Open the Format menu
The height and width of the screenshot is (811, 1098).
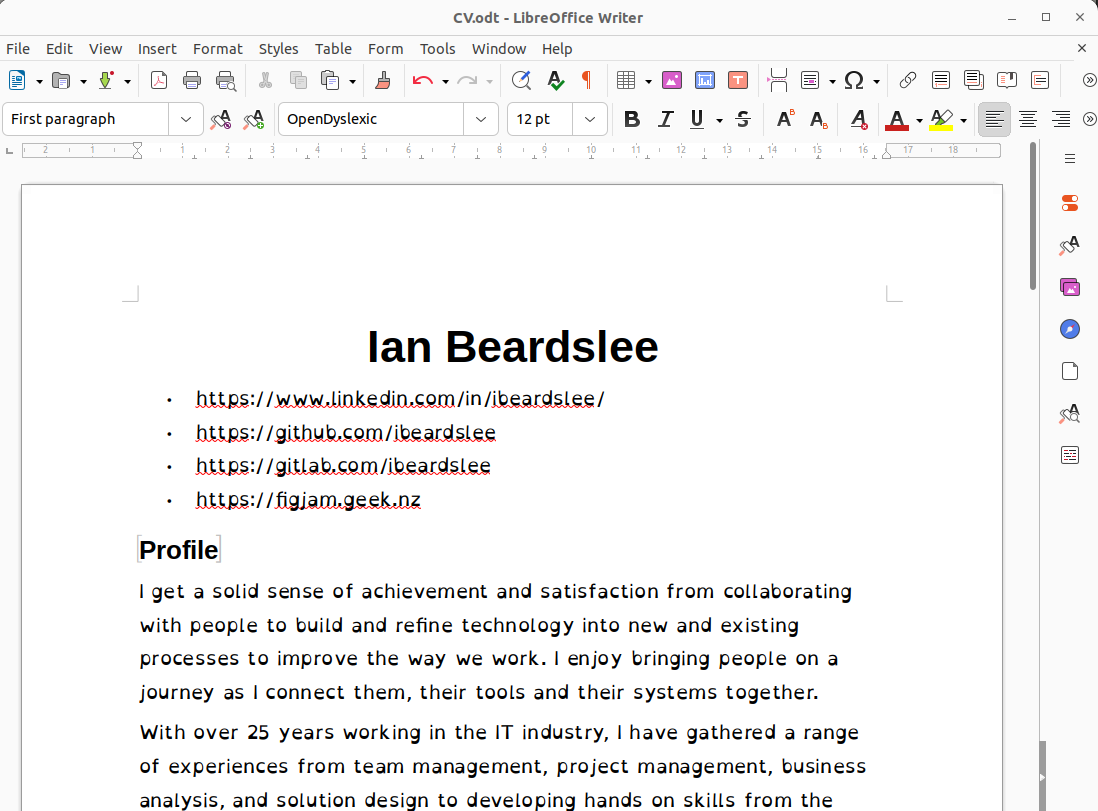tap(218, 48)
